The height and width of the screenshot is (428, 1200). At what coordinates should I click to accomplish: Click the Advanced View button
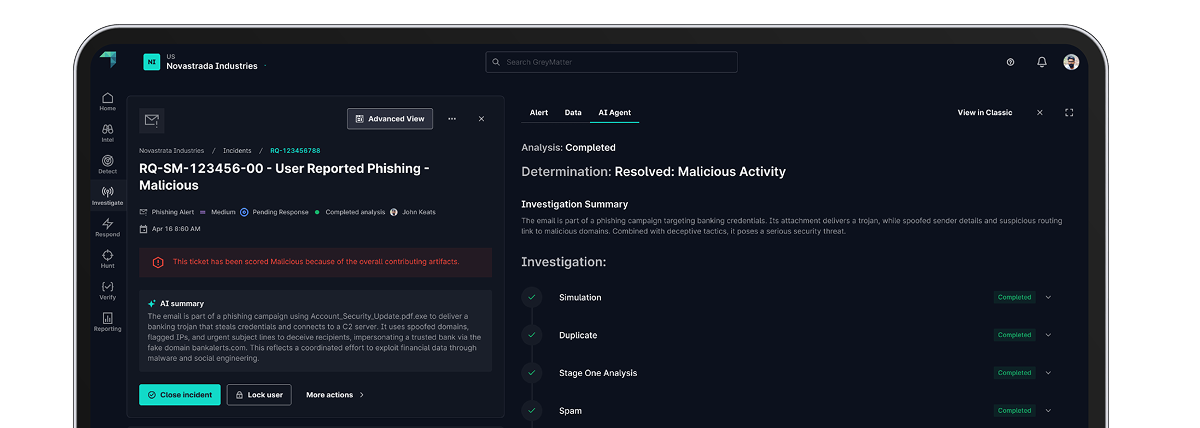click(390, 119)
